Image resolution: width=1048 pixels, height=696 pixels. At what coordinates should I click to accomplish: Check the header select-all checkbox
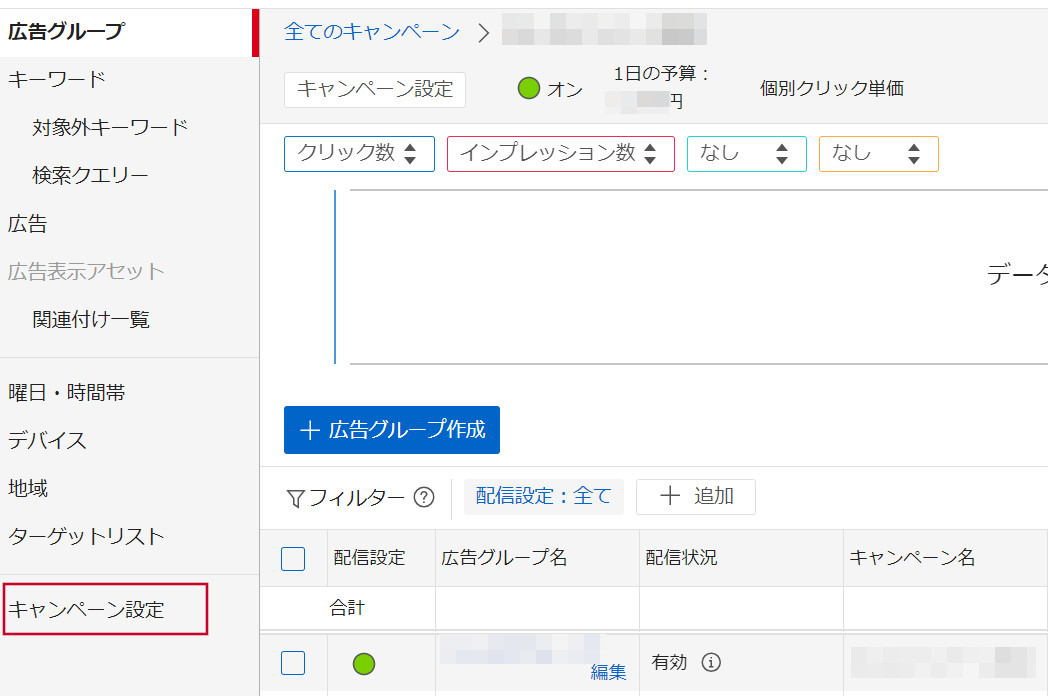click(x=293, y=559)
